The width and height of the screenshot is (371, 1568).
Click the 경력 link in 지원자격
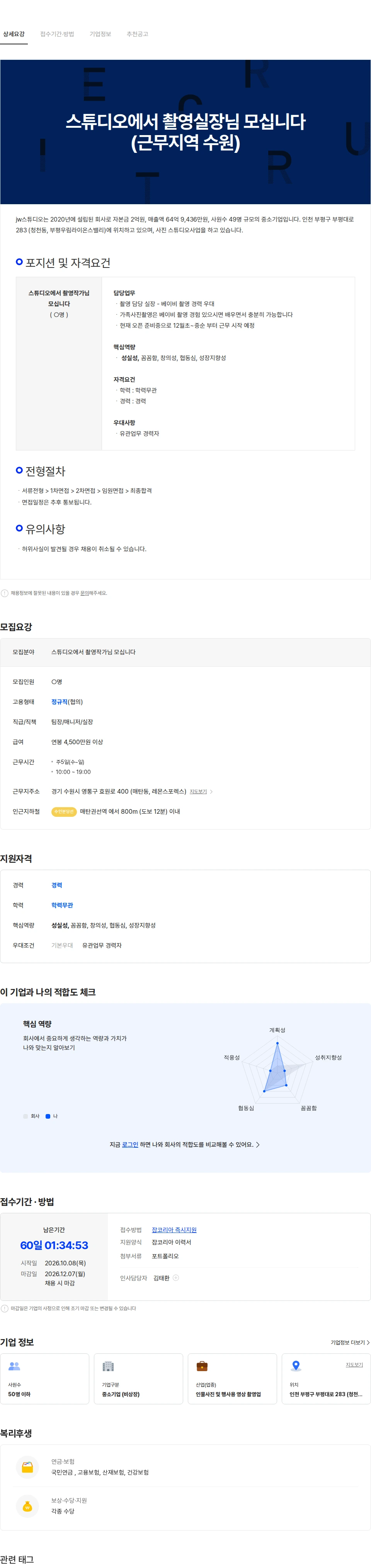pos(57,885)
